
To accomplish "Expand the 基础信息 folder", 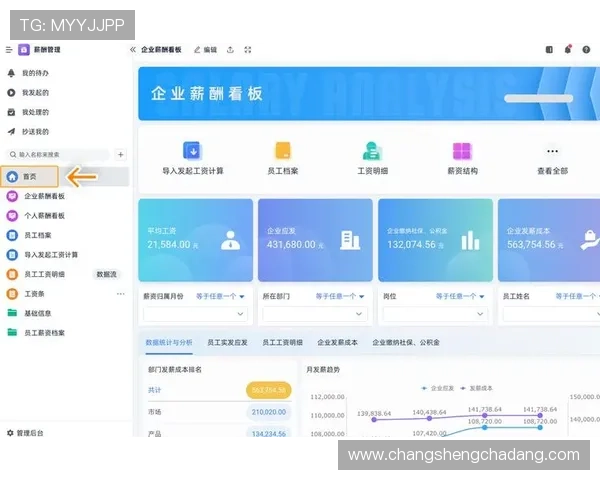I will tap(38, 313).
